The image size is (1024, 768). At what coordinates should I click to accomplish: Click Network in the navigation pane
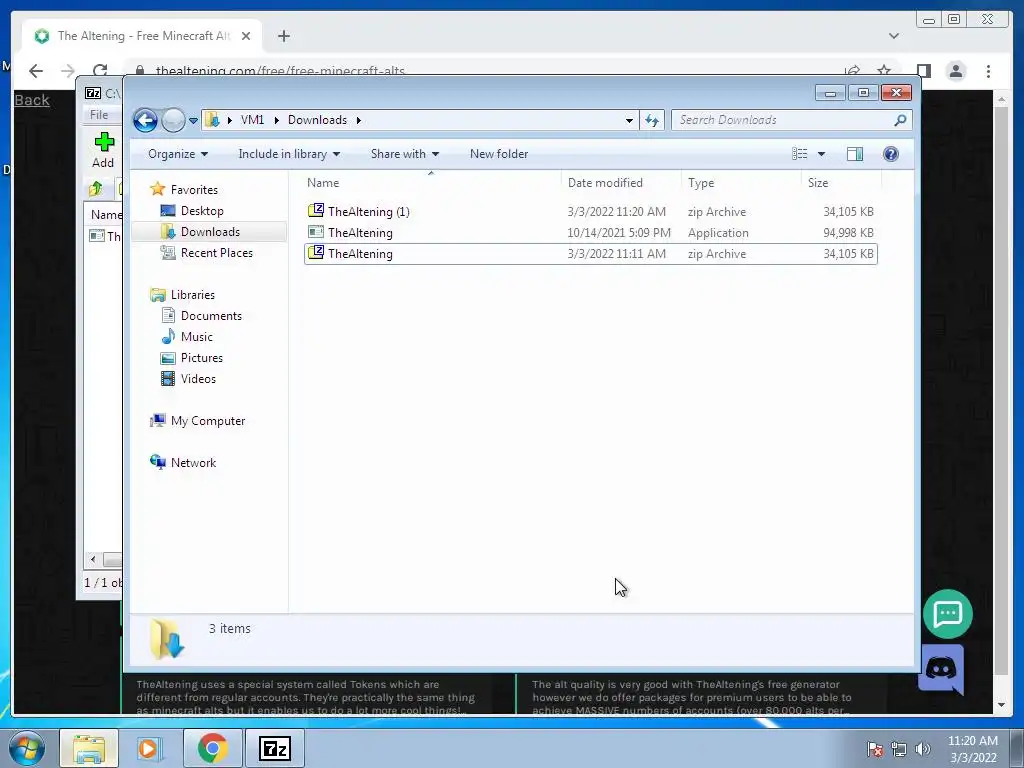[193, 463]
